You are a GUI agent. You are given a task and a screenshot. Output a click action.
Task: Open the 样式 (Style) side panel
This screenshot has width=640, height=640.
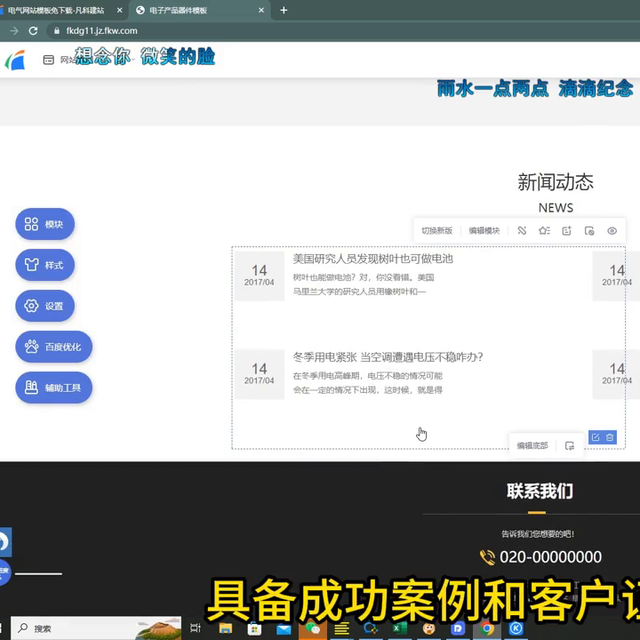pos(45,265)
